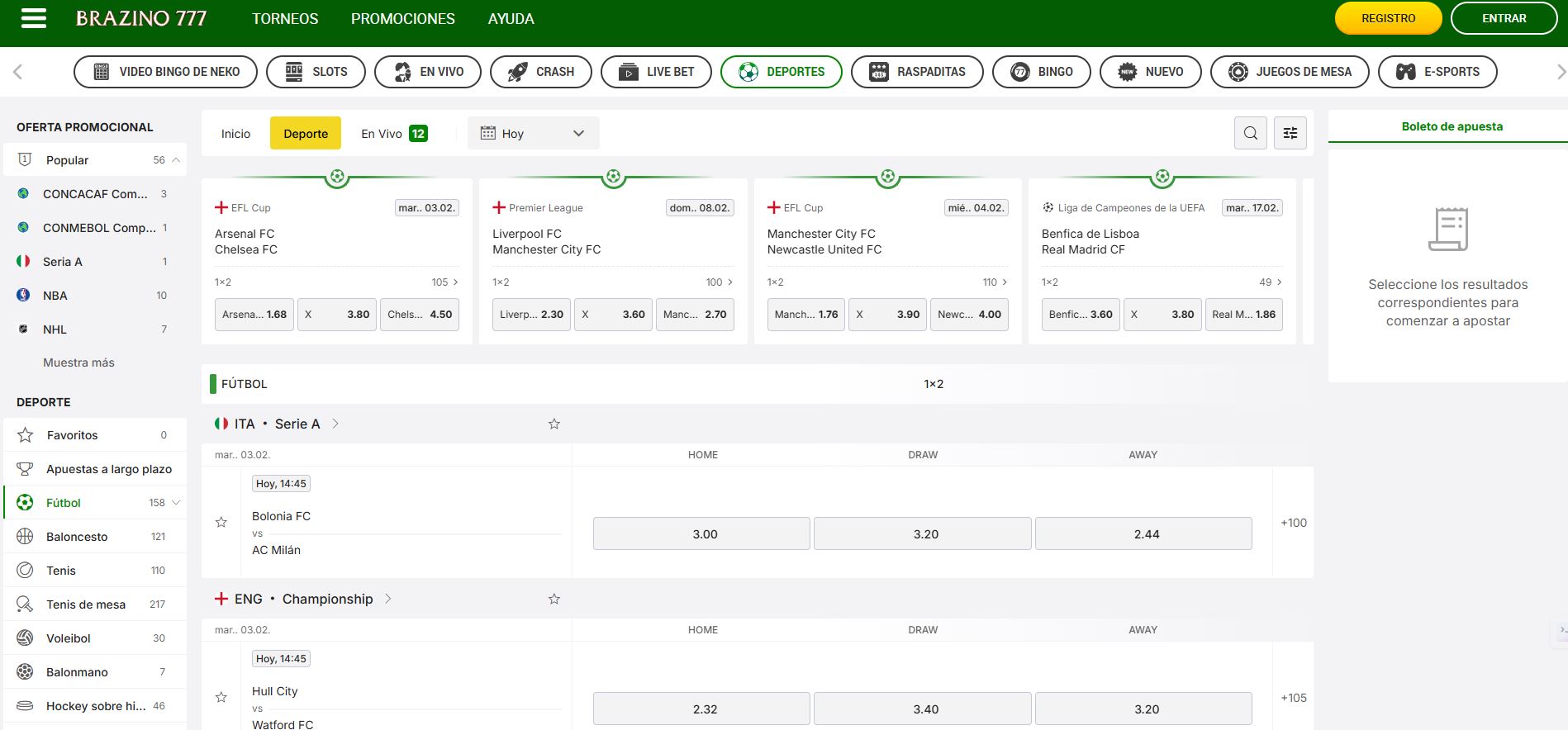Click the Italy flag next to Seria A
Screen dimensions: 1568x730
click(x=23, y=262)
